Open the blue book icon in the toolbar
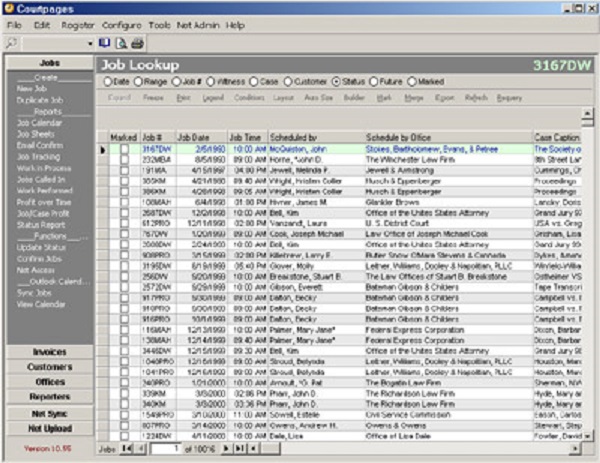Image resolution: width=600 pixels, height=463 pixels. (104, 43)
